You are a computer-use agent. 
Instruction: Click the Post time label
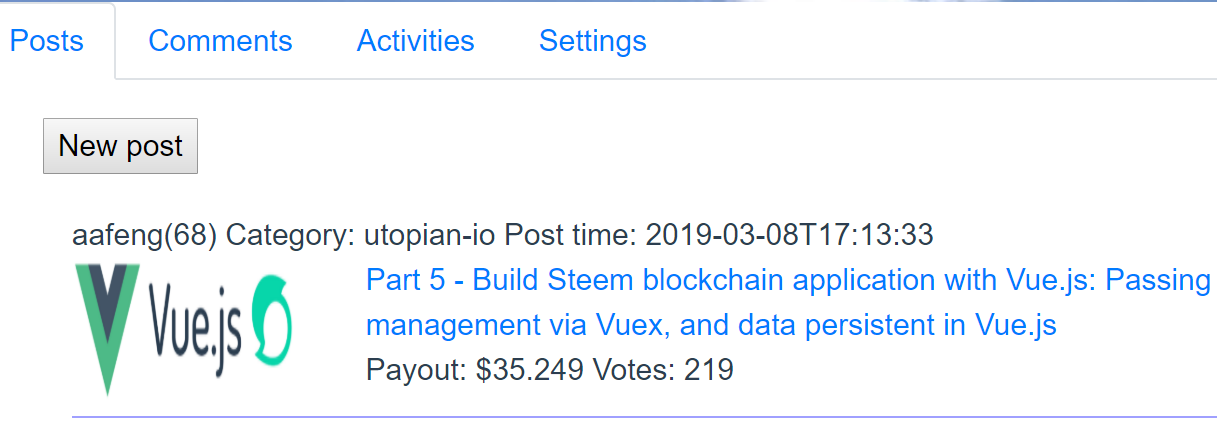pos(570,235)
